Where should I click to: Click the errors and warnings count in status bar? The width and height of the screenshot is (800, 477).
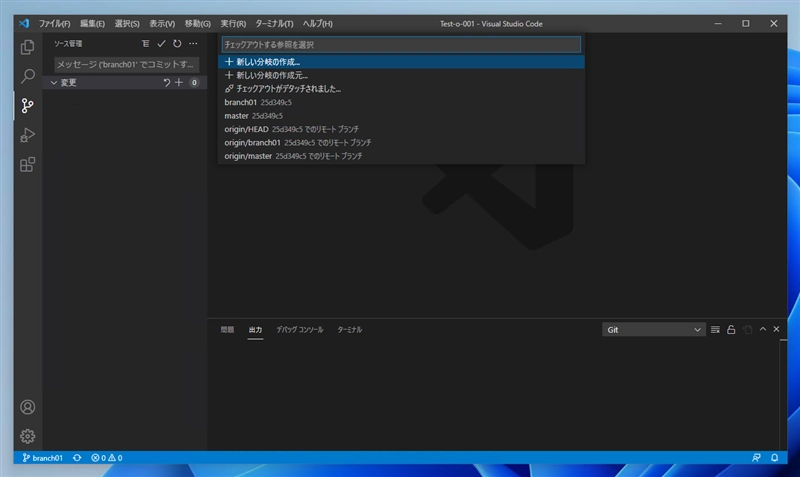click(x=107, y=458)
